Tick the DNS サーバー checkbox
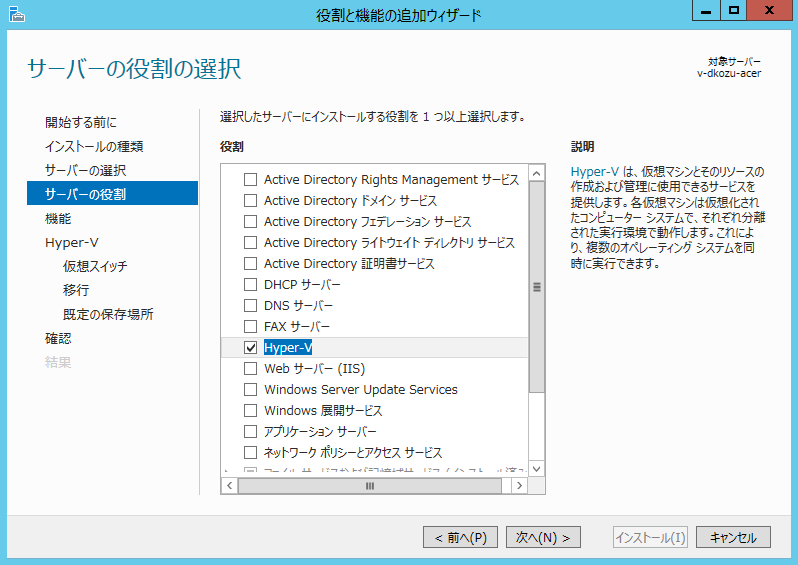The height and width of the screenshot is (565, 798). [x=250, y=305]
